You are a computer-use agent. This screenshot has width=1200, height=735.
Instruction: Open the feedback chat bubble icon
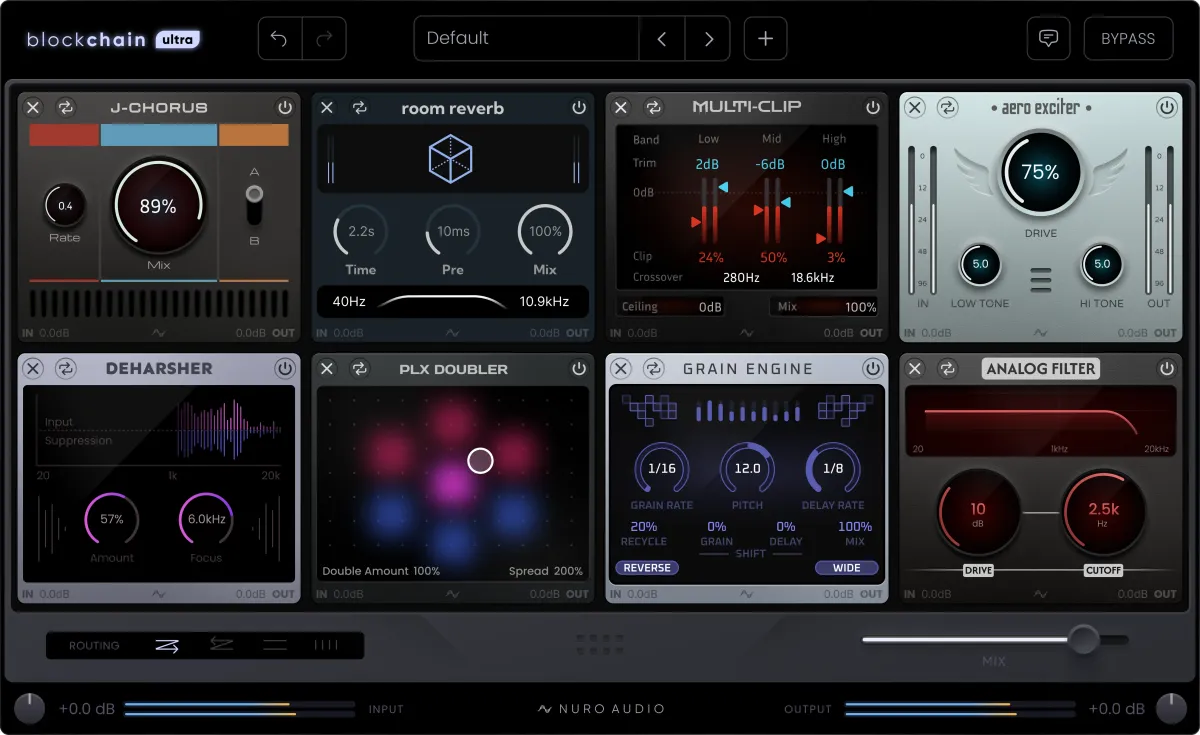point(1048,39)
